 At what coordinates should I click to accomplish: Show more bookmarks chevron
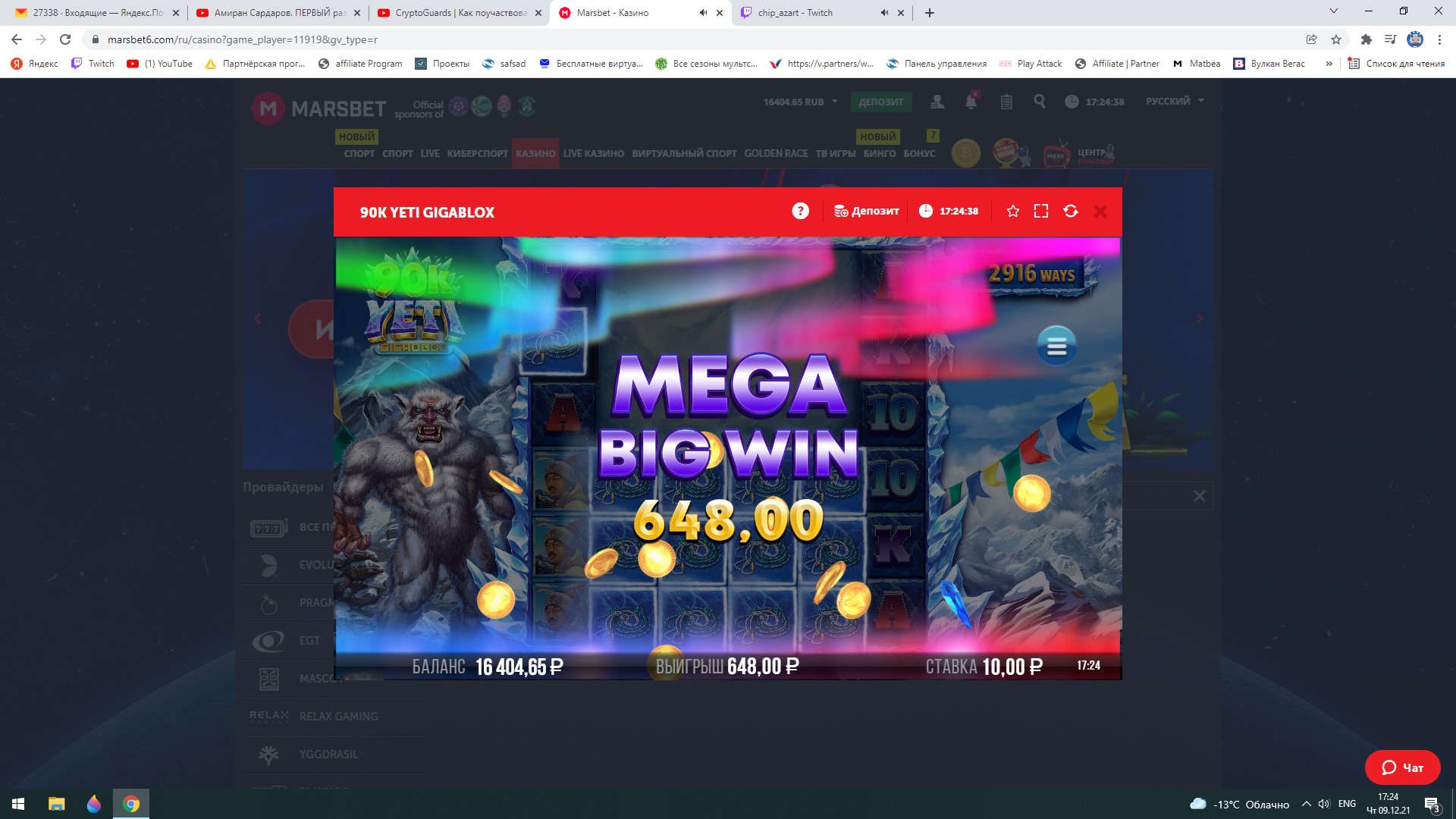coord(1329,64)
